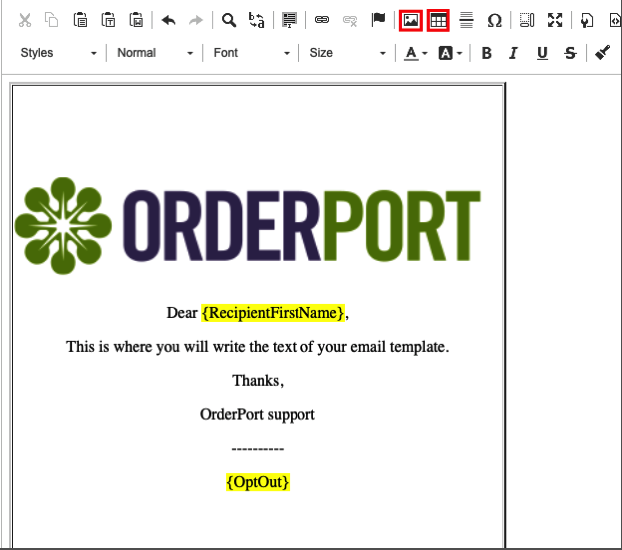The height and width of the screenshot is (550, 622).
Task: Click the 'OrderPort support' signature line
Action: 257,414
